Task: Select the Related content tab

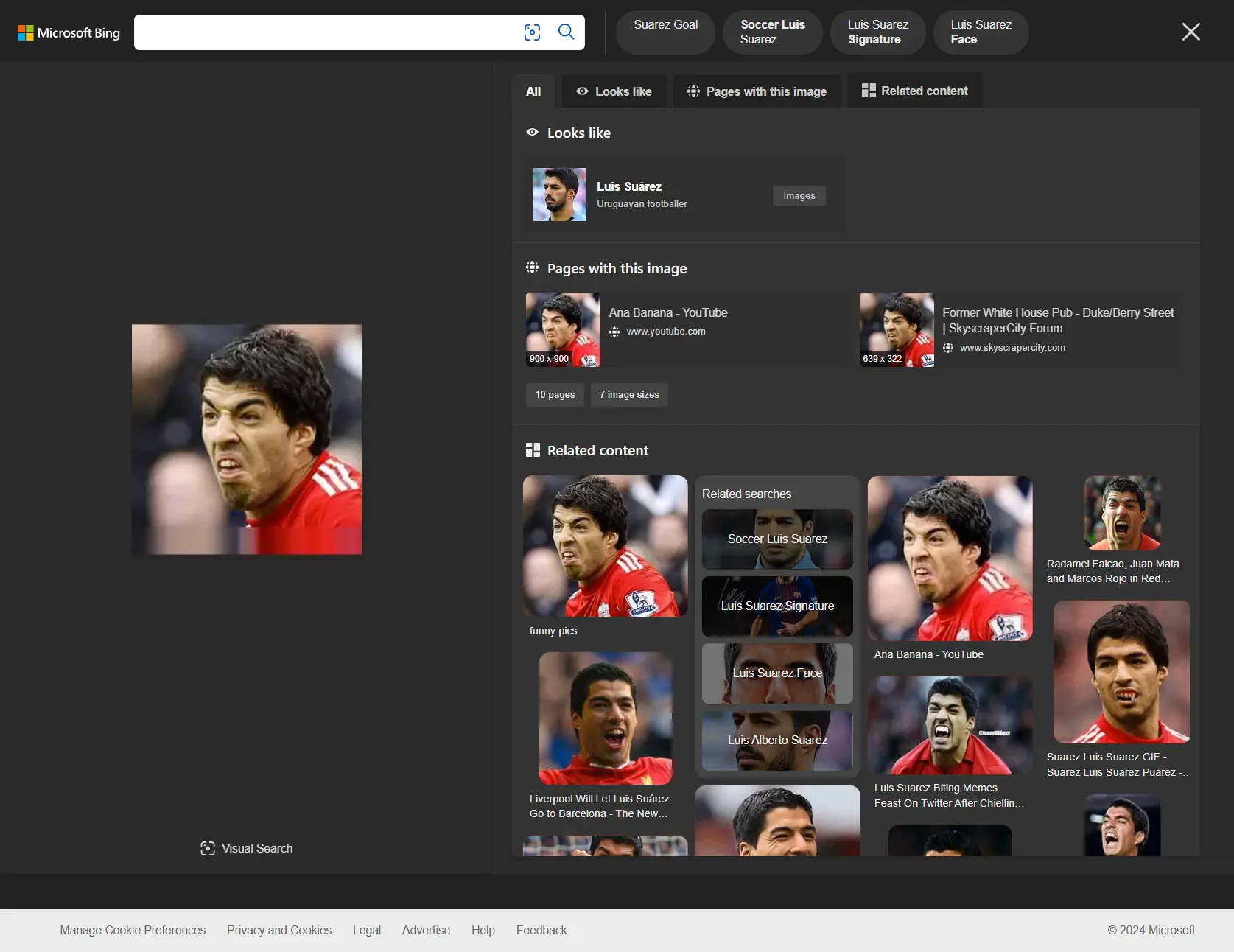Action: [x=914, y=91]
